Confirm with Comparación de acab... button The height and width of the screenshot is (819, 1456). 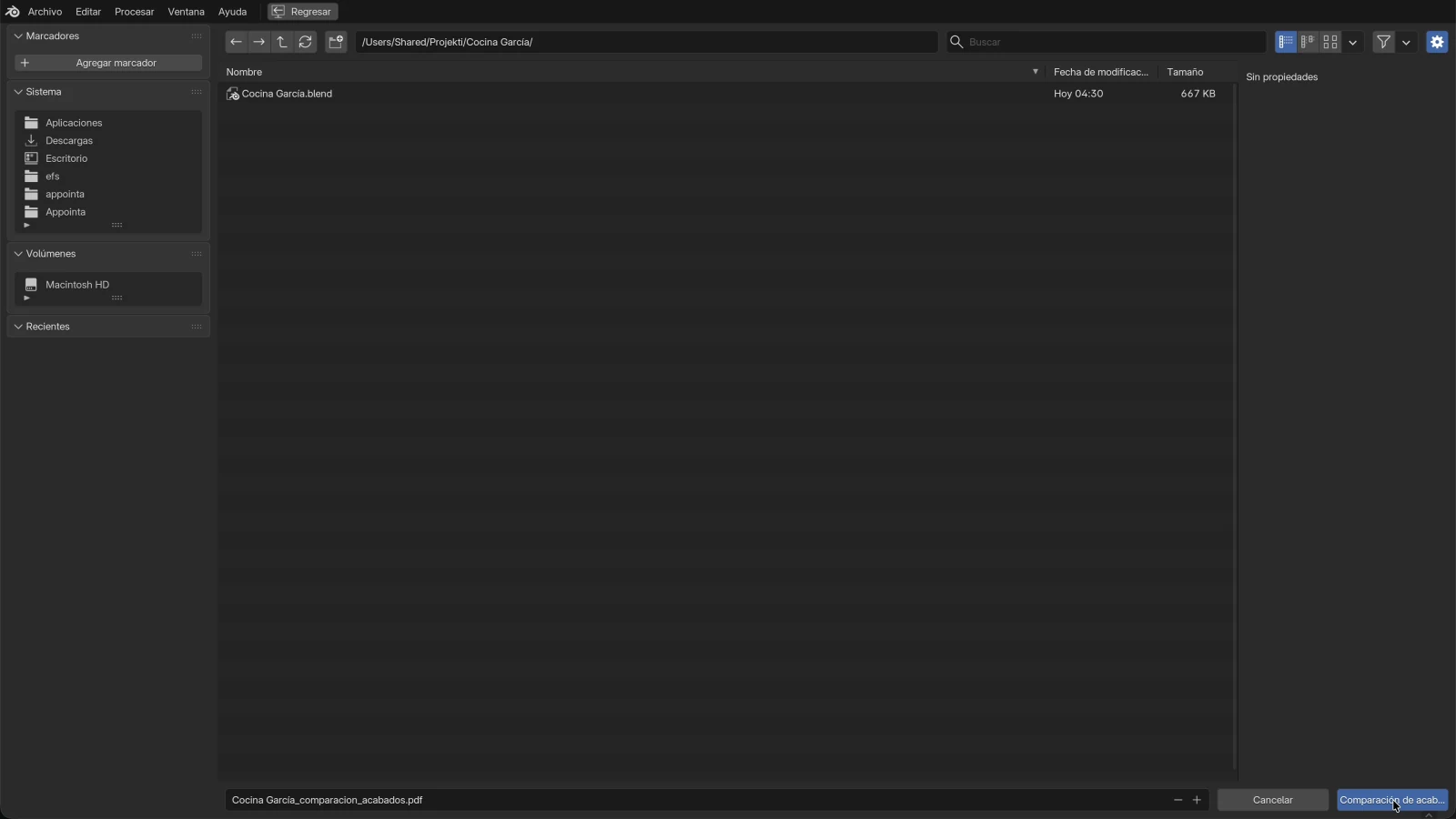tap(1392, 800)
